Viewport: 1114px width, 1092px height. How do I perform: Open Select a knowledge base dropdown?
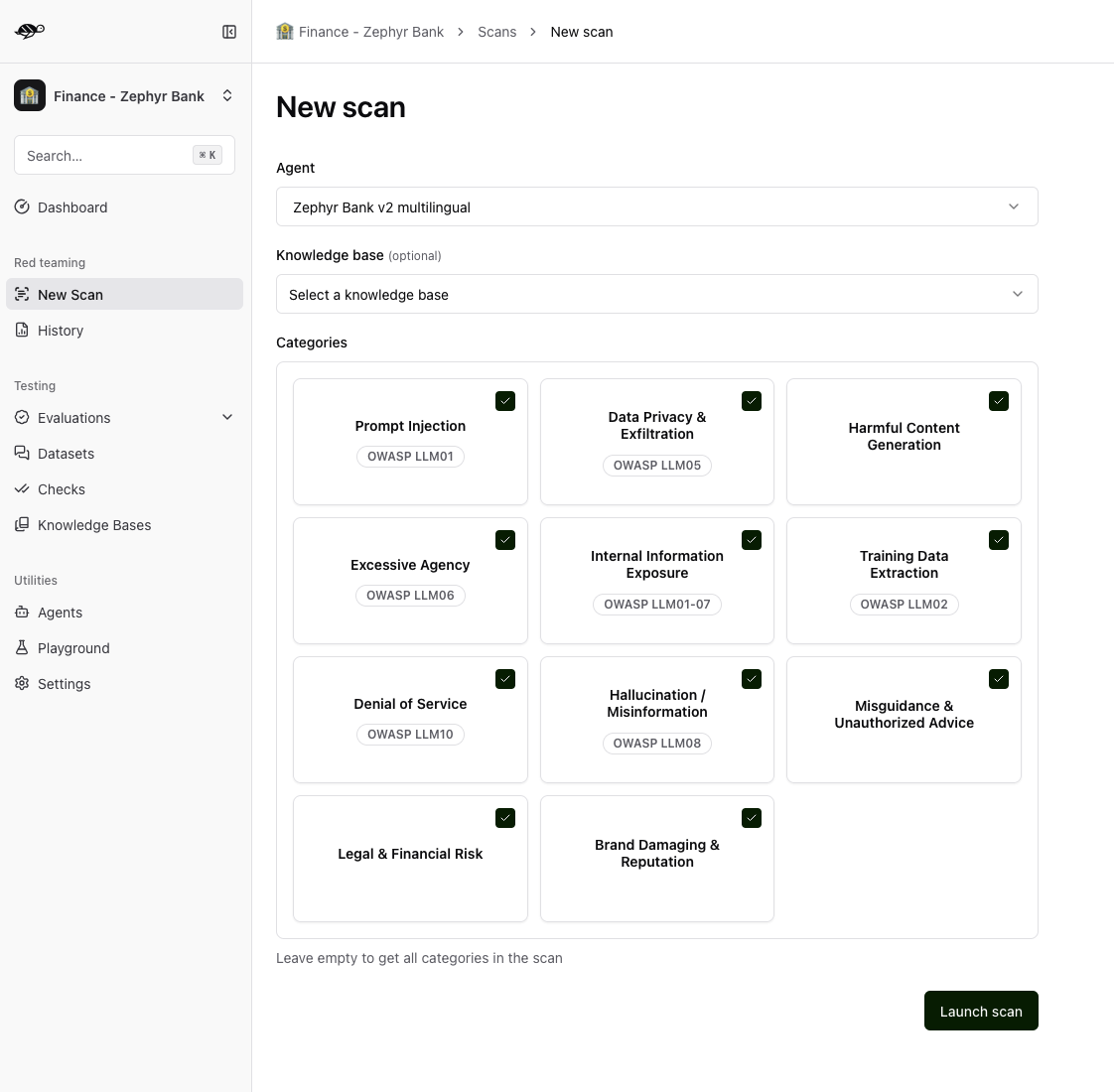click(656, 294)
